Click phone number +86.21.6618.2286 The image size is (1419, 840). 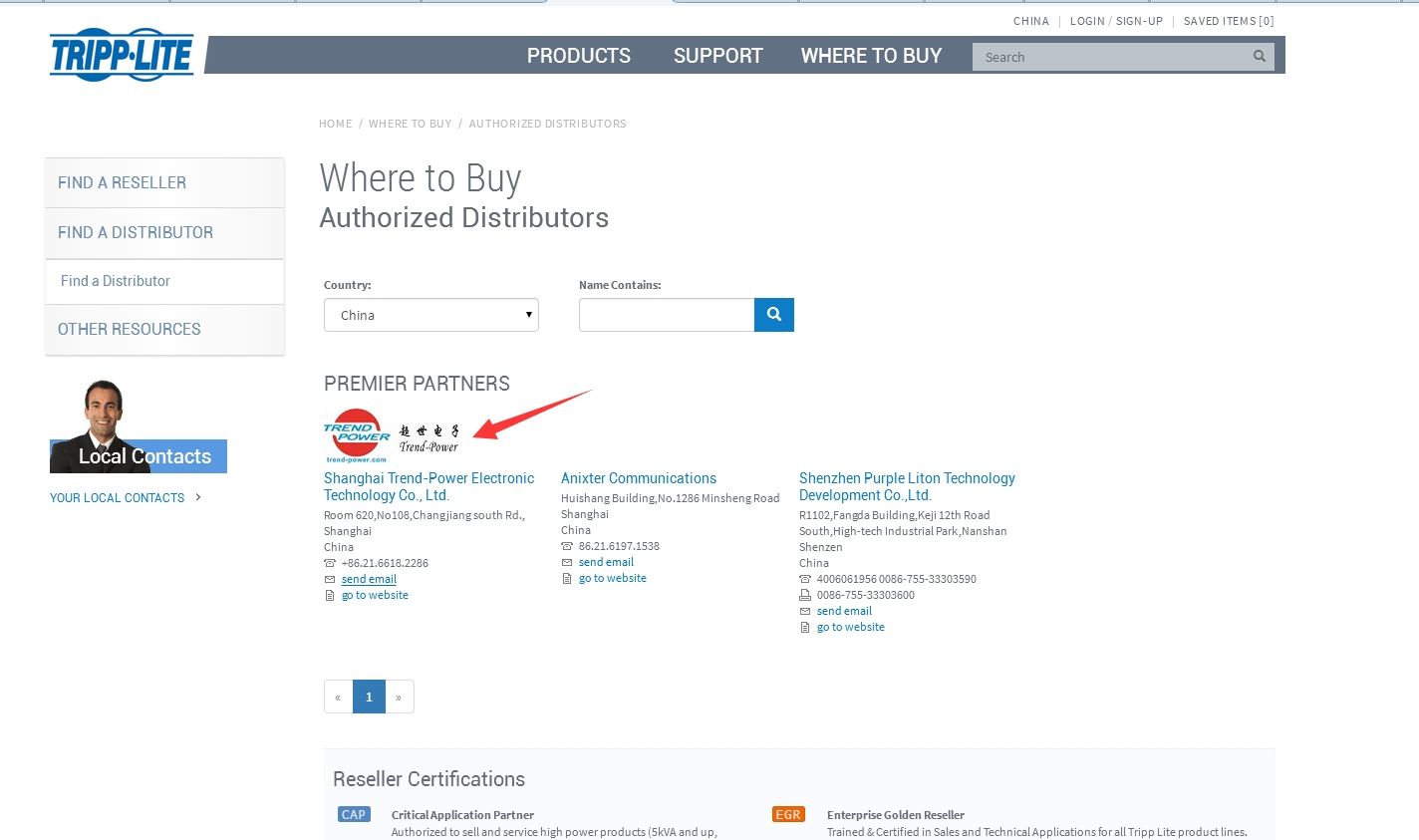click(385, 563)
